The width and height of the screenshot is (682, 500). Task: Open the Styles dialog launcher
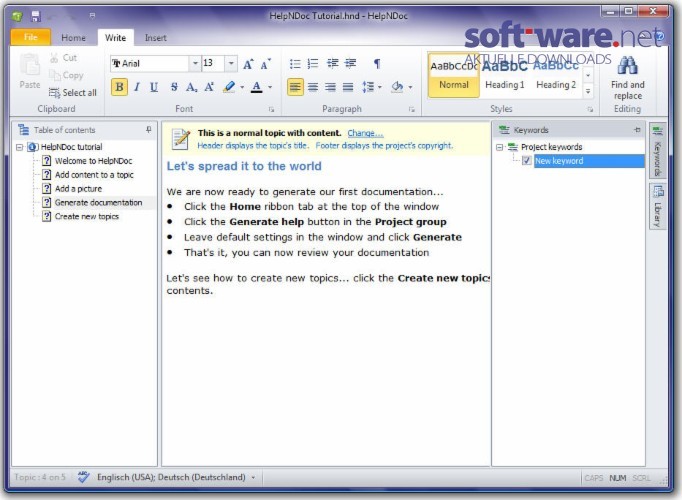click(x=590, y=110)
